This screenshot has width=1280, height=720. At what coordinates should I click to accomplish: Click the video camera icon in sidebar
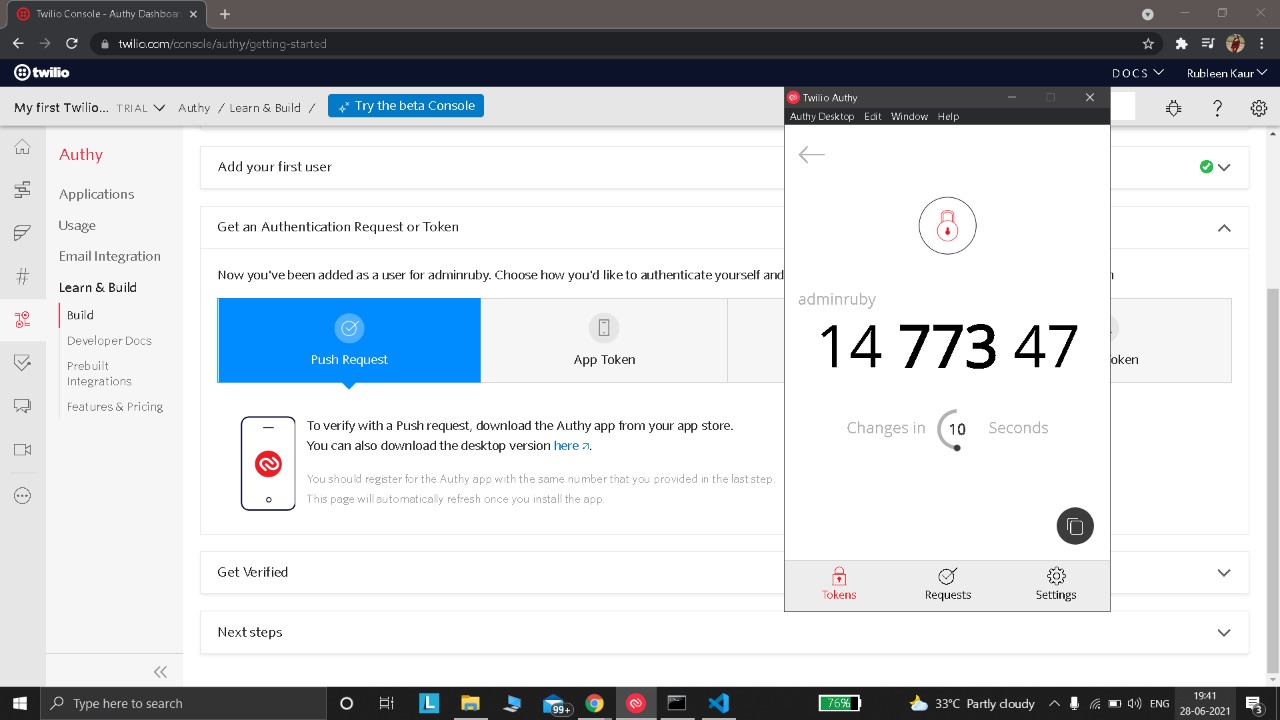(x=22, y=450)
